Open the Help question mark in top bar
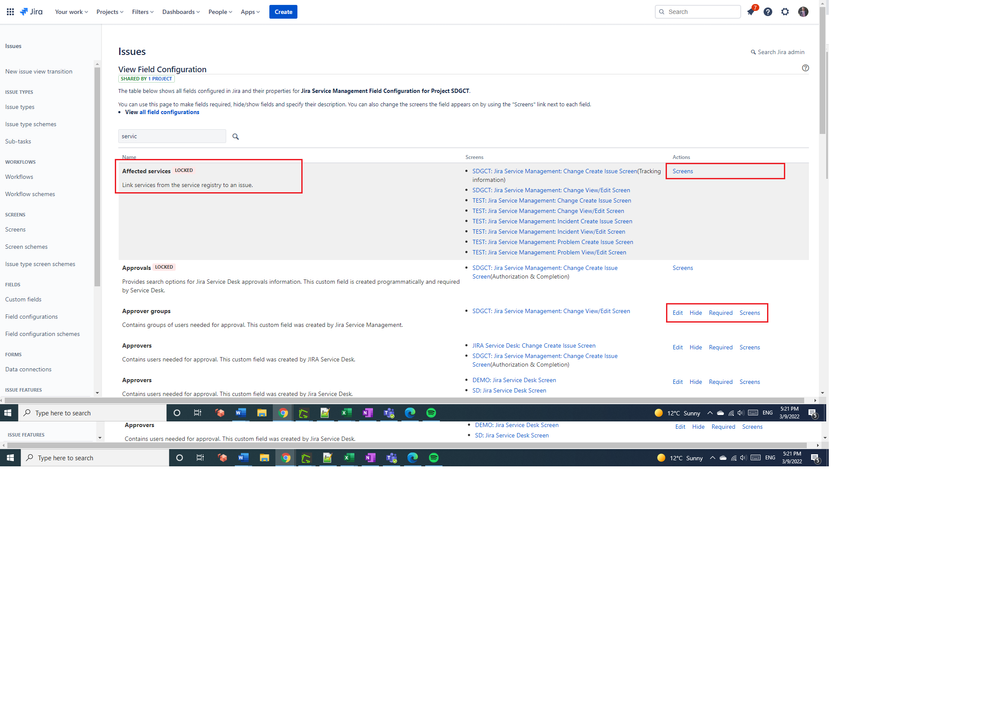 (x=768, y=11)
